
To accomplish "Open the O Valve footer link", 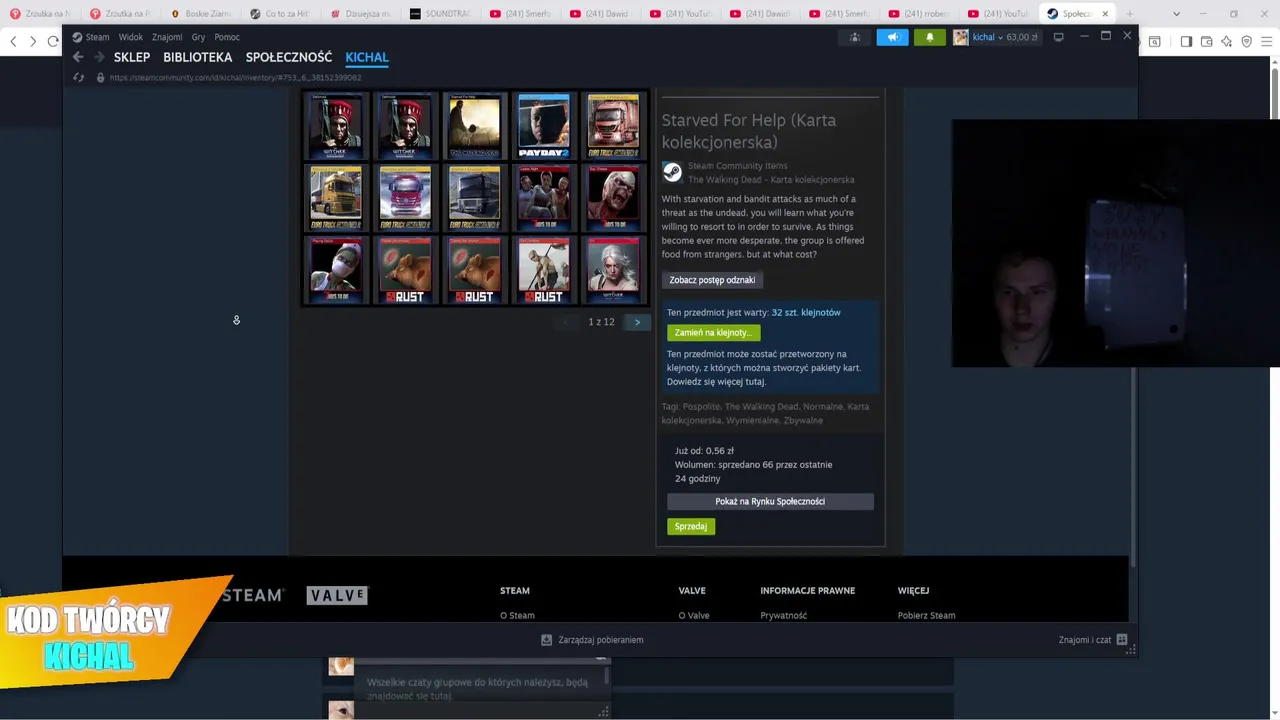I will pyautogui.click(x=694, y=615).
